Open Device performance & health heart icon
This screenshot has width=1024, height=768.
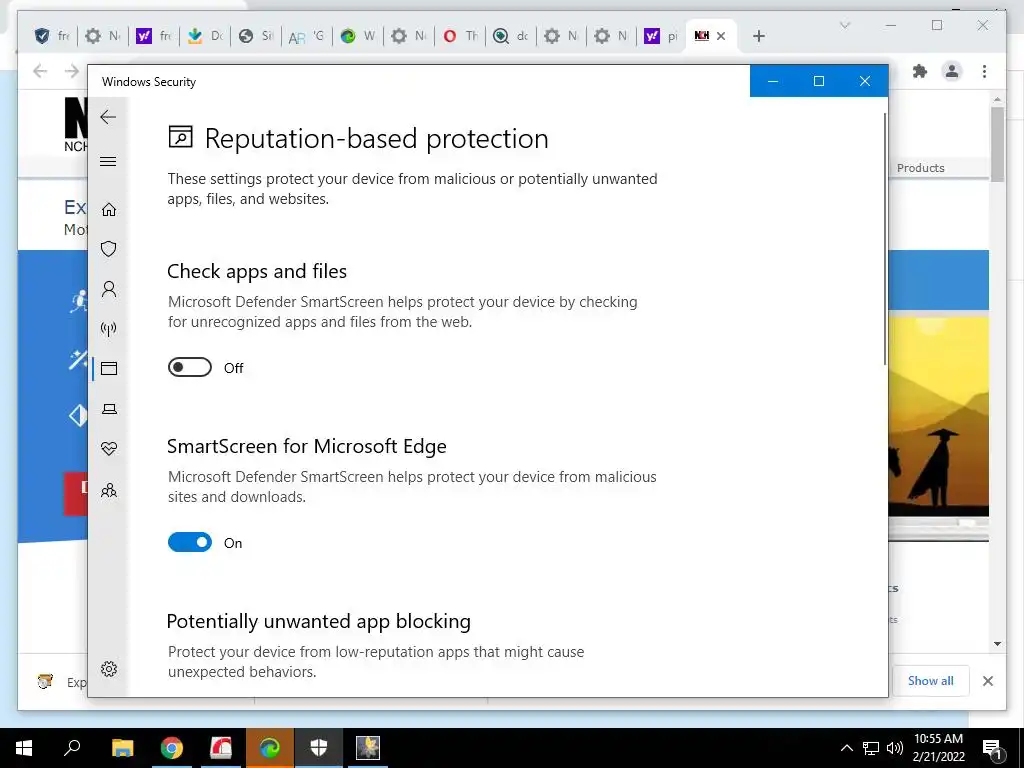[109, 449]
